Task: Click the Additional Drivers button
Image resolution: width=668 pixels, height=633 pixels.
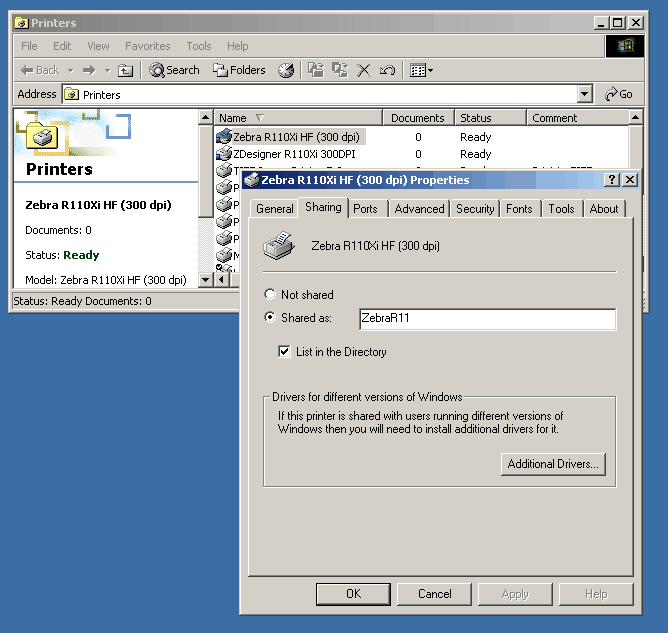Action: [x=553, y=464]
